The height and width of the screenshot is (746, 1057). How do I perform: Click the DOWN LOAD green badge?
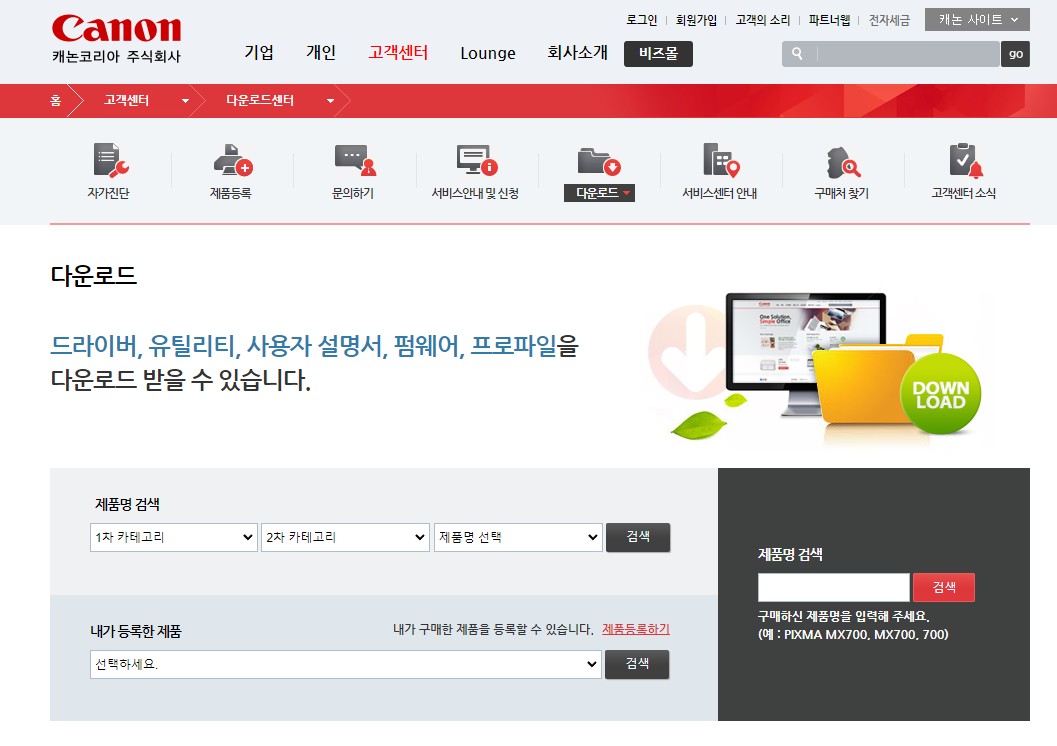(x=940, y=394)
